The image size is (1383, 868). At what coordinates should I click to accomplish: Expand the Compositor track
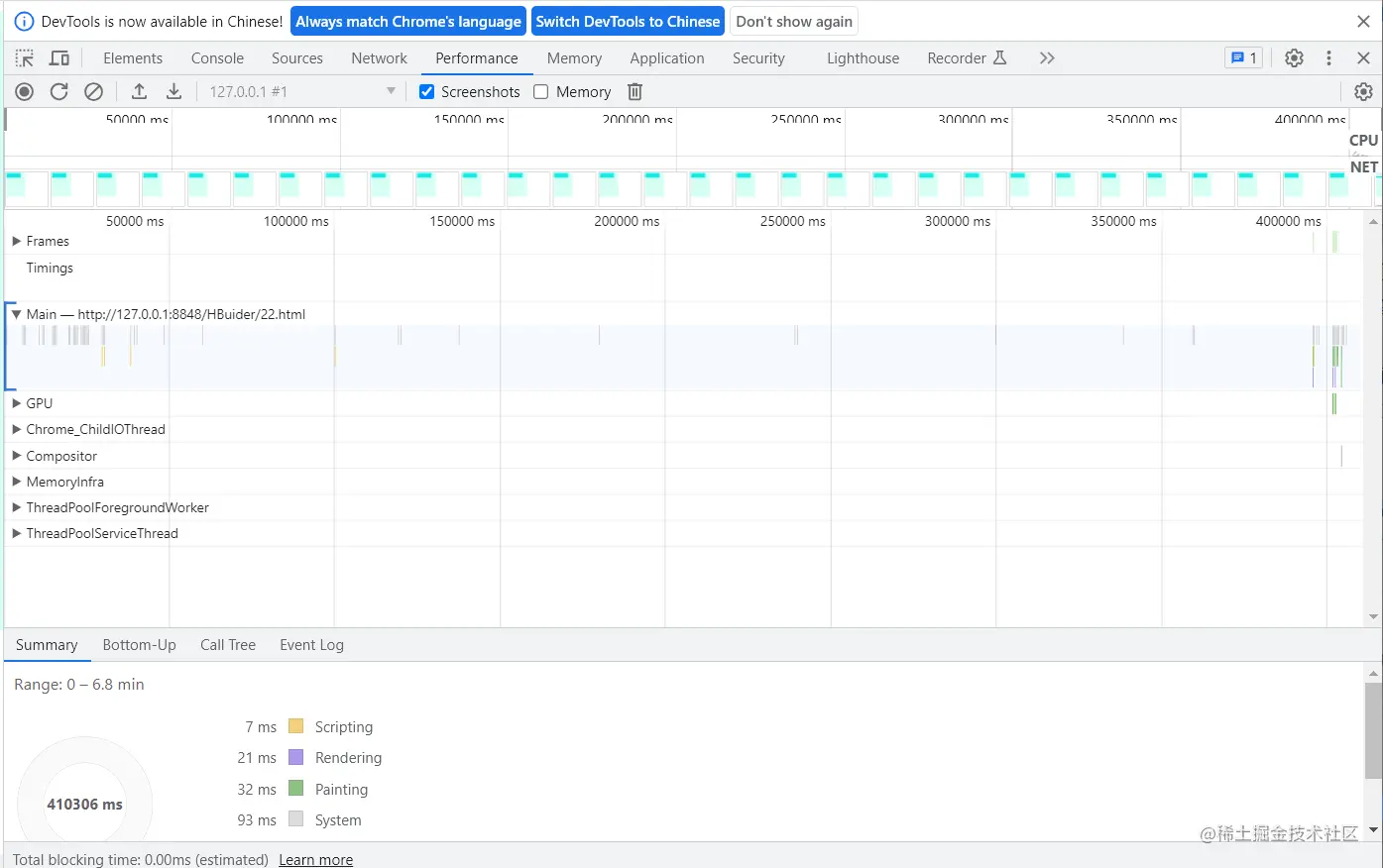16,456
